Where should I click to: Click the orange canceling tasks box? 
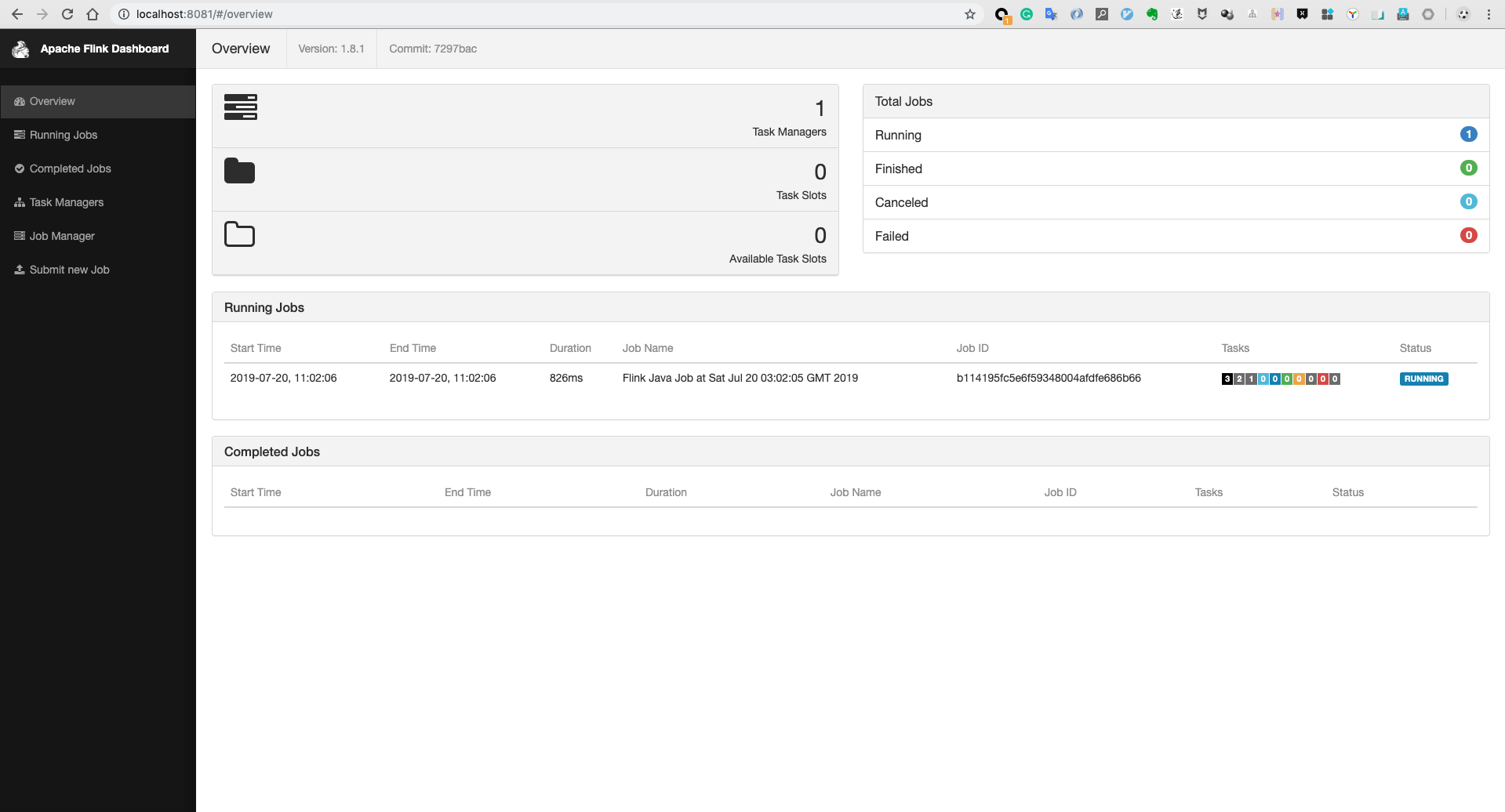coord(1299,379)
